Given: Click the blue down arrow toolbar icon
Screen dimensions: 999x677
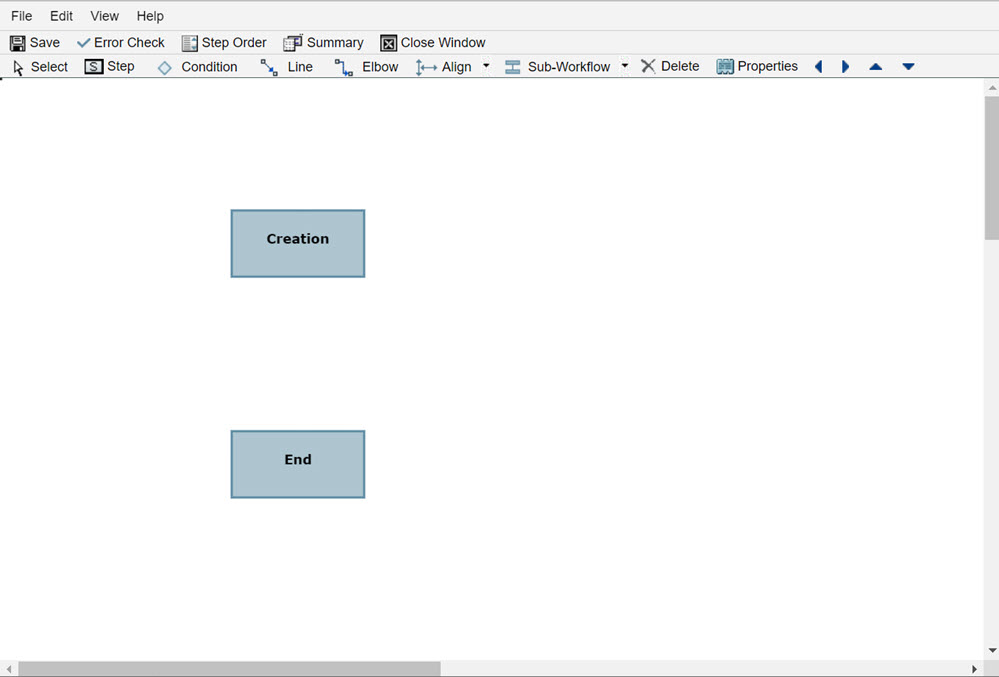Looking at the screenshot, I should click(907, 66).
